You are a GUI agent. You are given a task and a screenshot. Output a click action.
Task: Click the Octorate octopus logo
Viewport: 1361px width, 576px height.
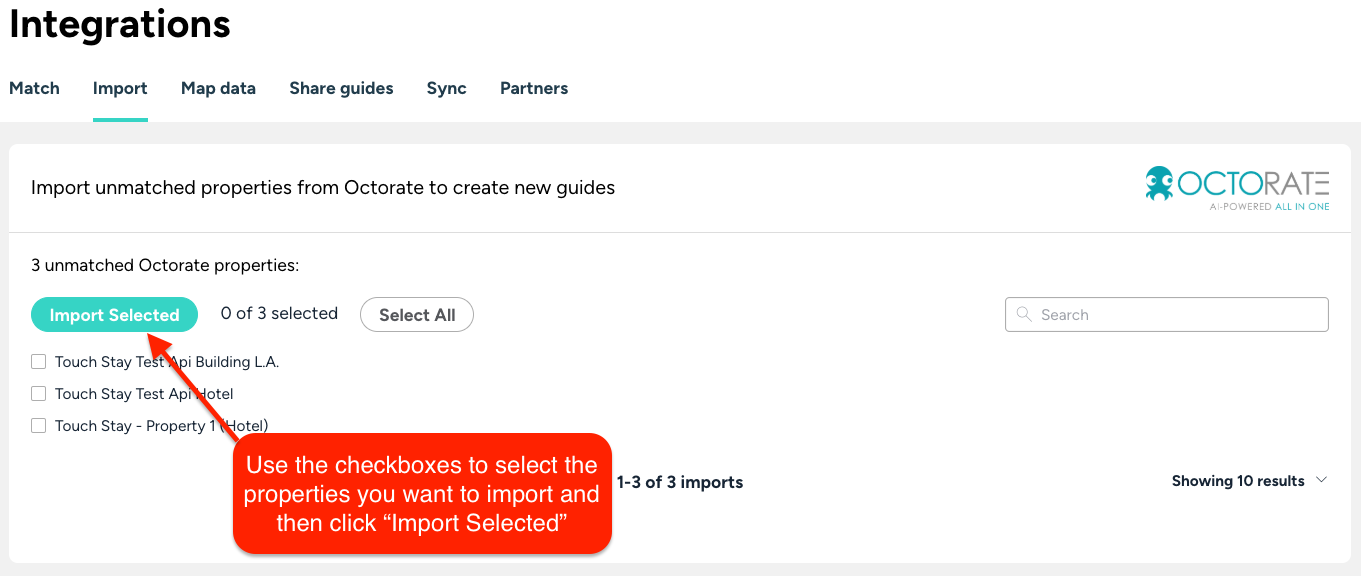tap(1160, 185)
